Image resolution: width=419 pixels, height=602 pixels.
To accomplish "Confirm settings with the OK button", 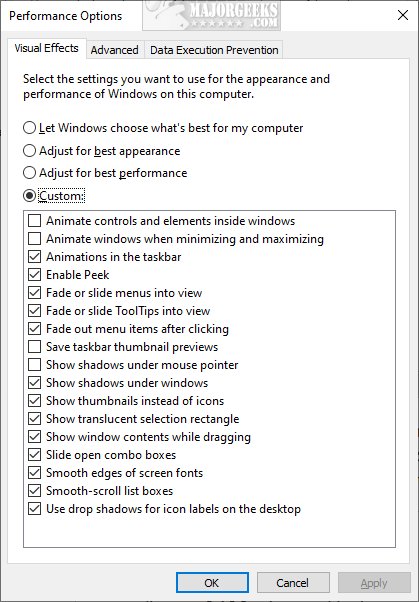I will pyautogui.click(x=212, y=583).
